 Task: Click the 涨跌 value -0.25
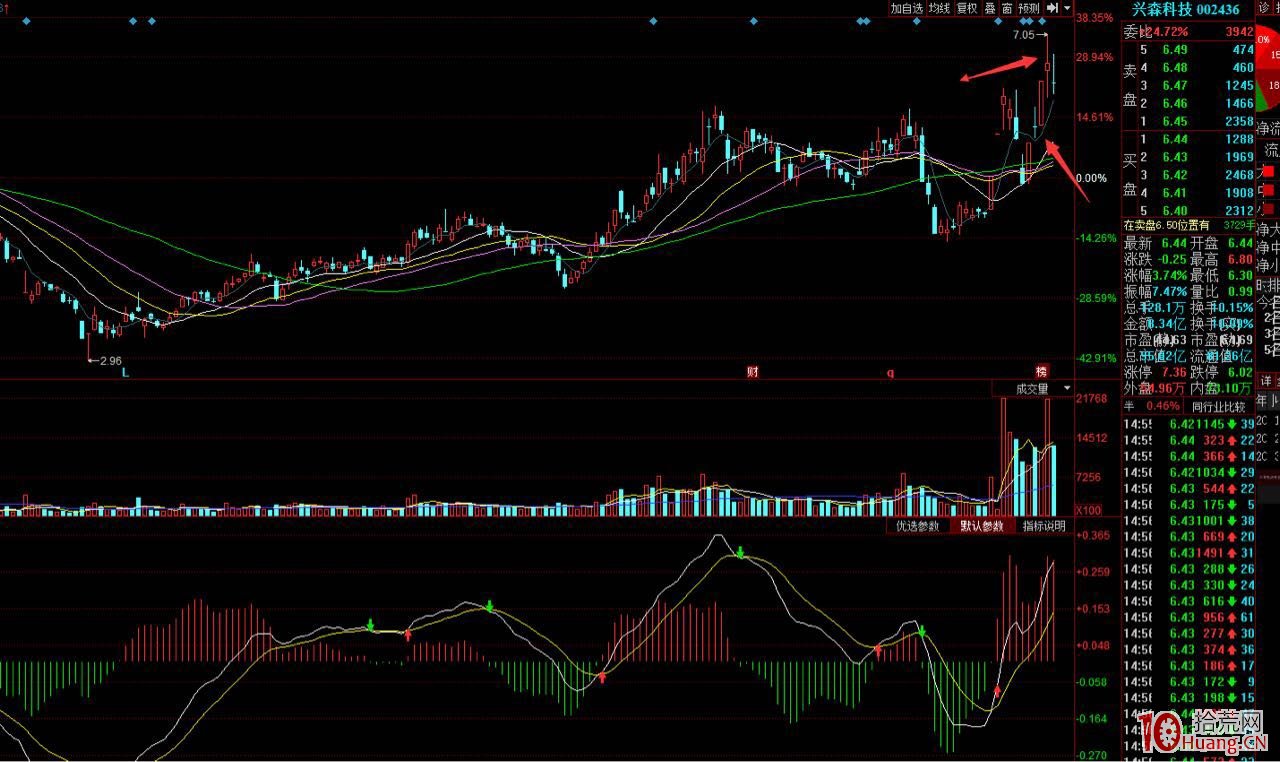1172,260
